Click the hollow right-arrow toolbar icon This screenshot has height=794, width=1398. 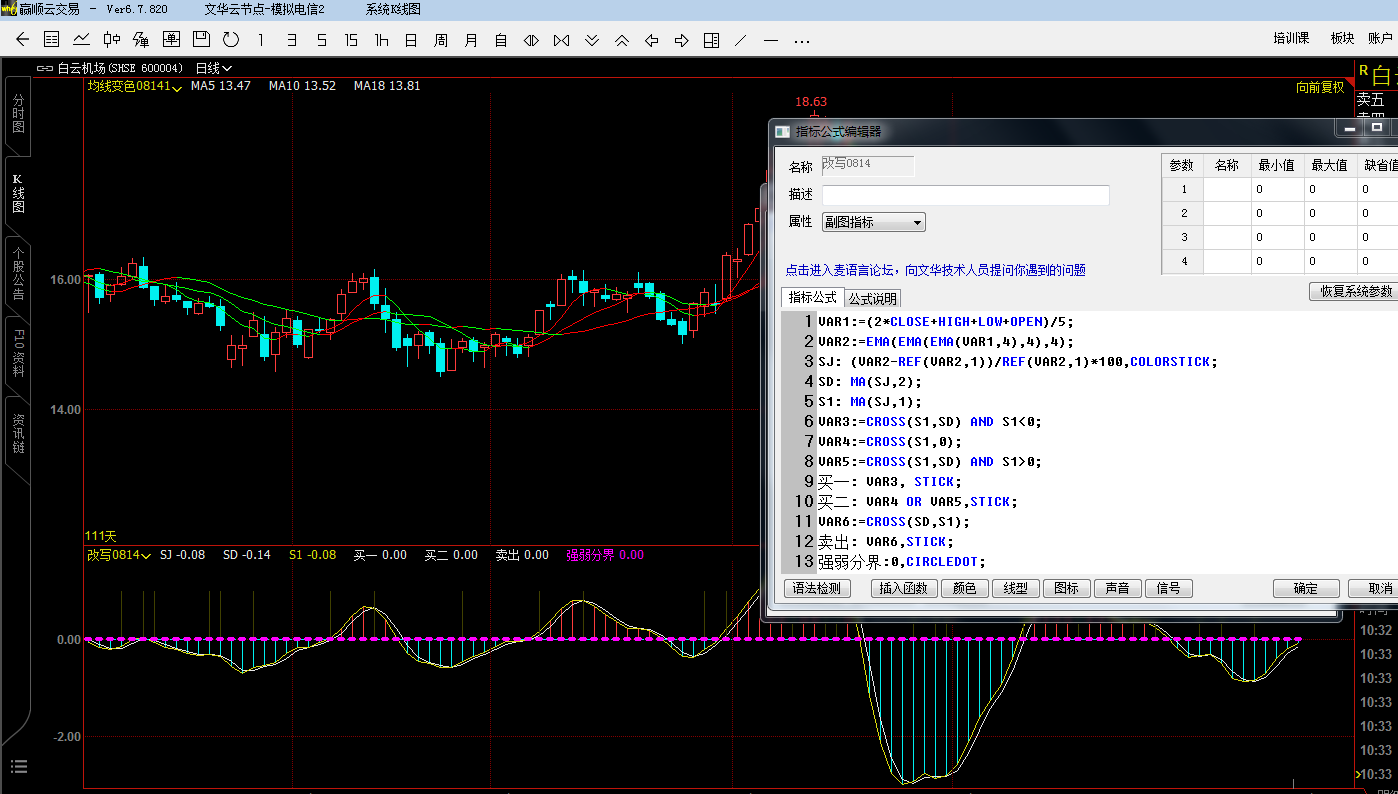point(681,40)
